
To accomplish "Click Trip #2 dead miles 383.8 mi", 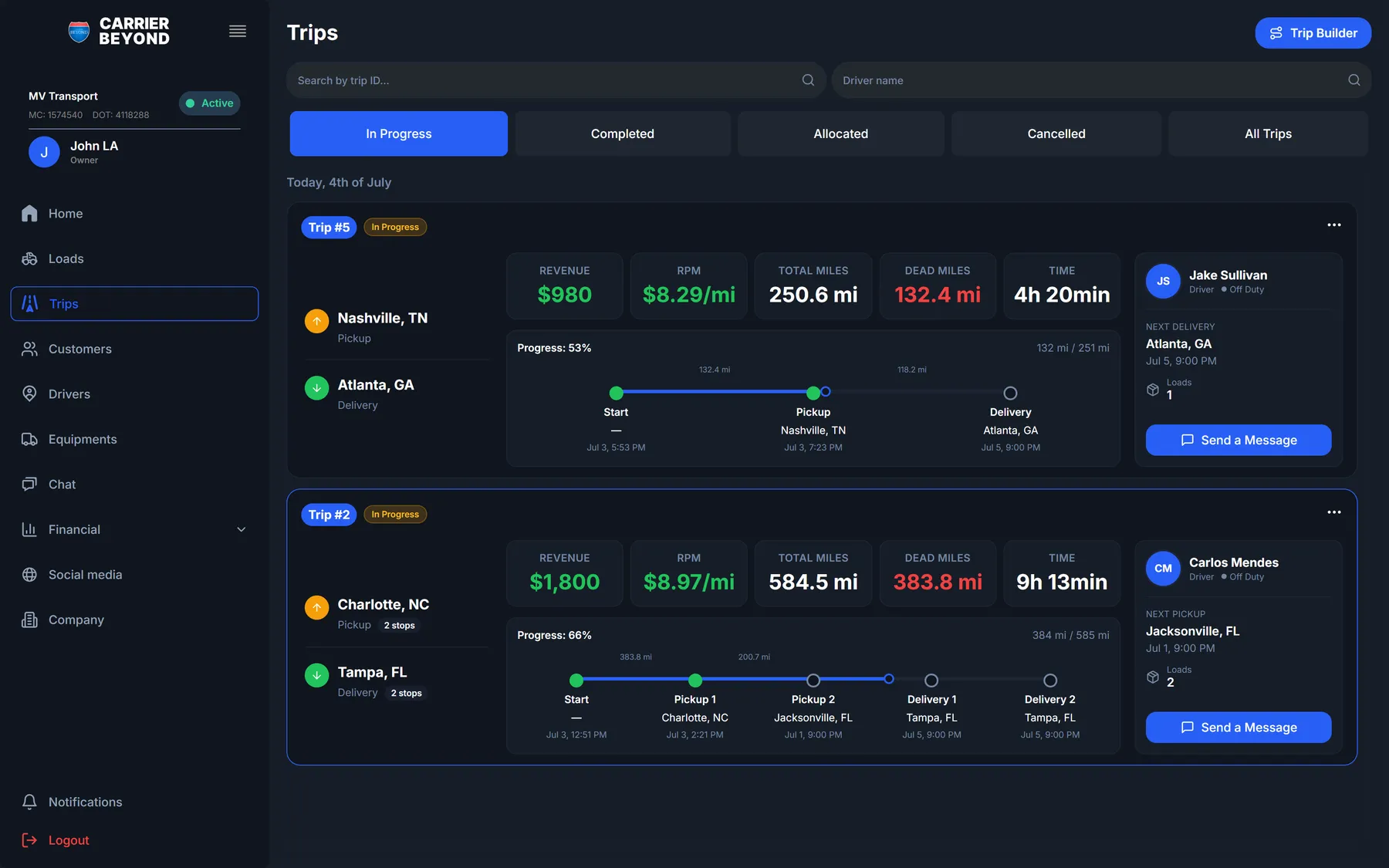I will 938,582.
